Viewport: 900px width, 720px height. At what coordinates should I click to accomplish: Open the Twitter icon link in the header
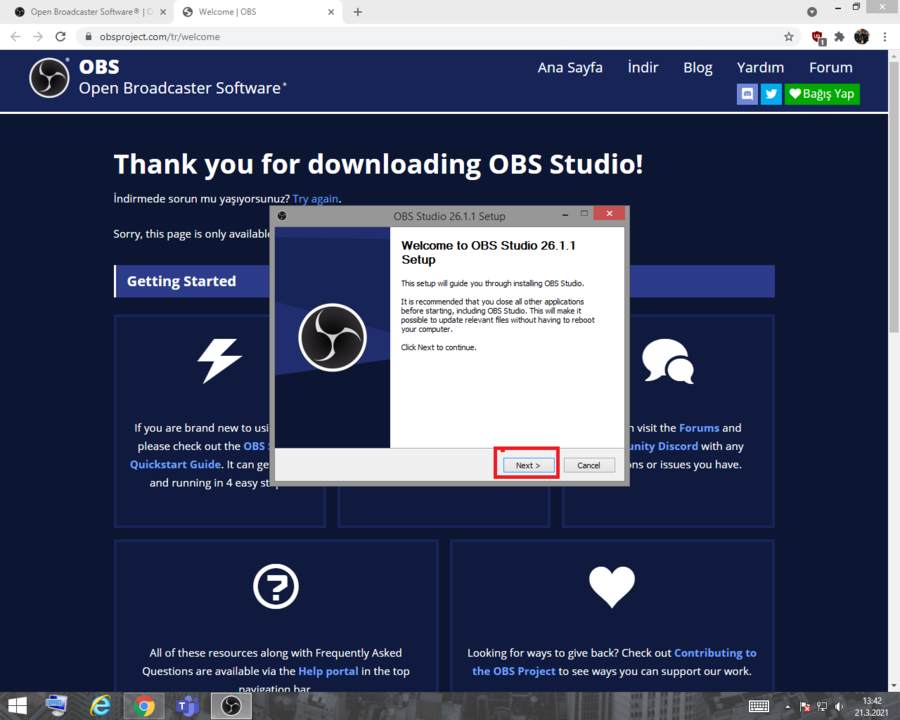click(771, 94)
